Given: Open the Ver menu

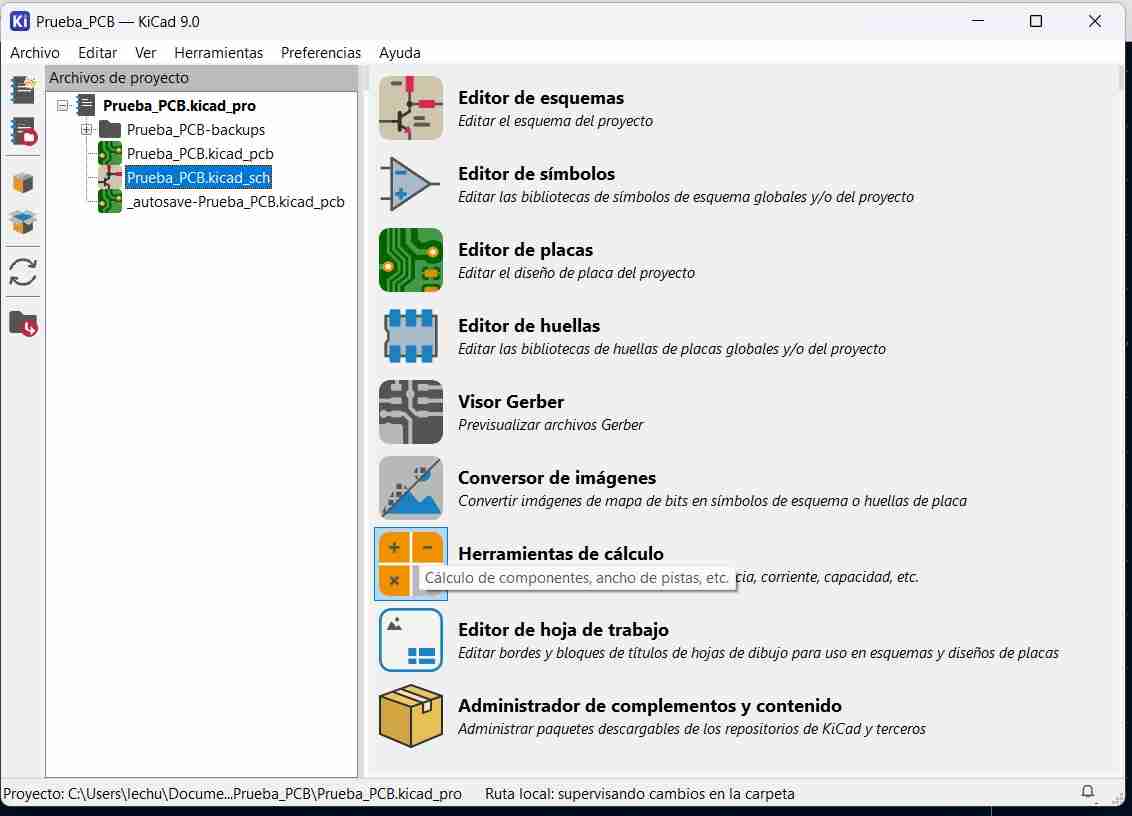Looking at the screenshot, I should [145, 53].
